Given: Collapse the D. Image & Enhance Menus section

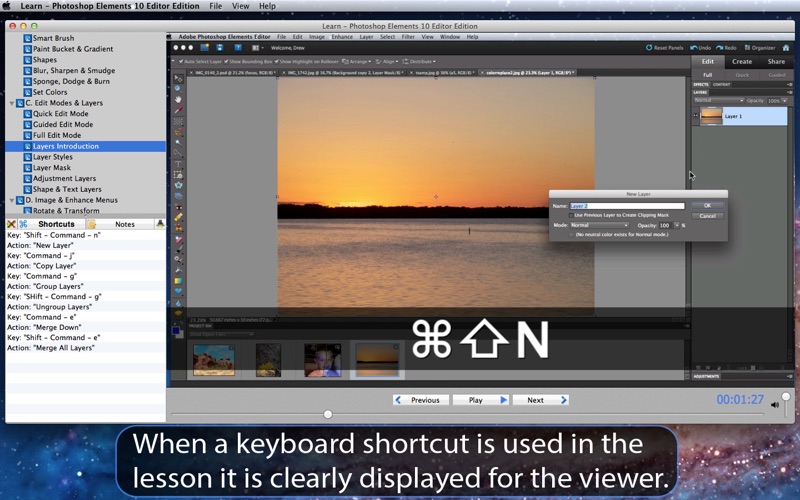Looking at the screenshot, I should pyautogui.click(x=12, y=201).
